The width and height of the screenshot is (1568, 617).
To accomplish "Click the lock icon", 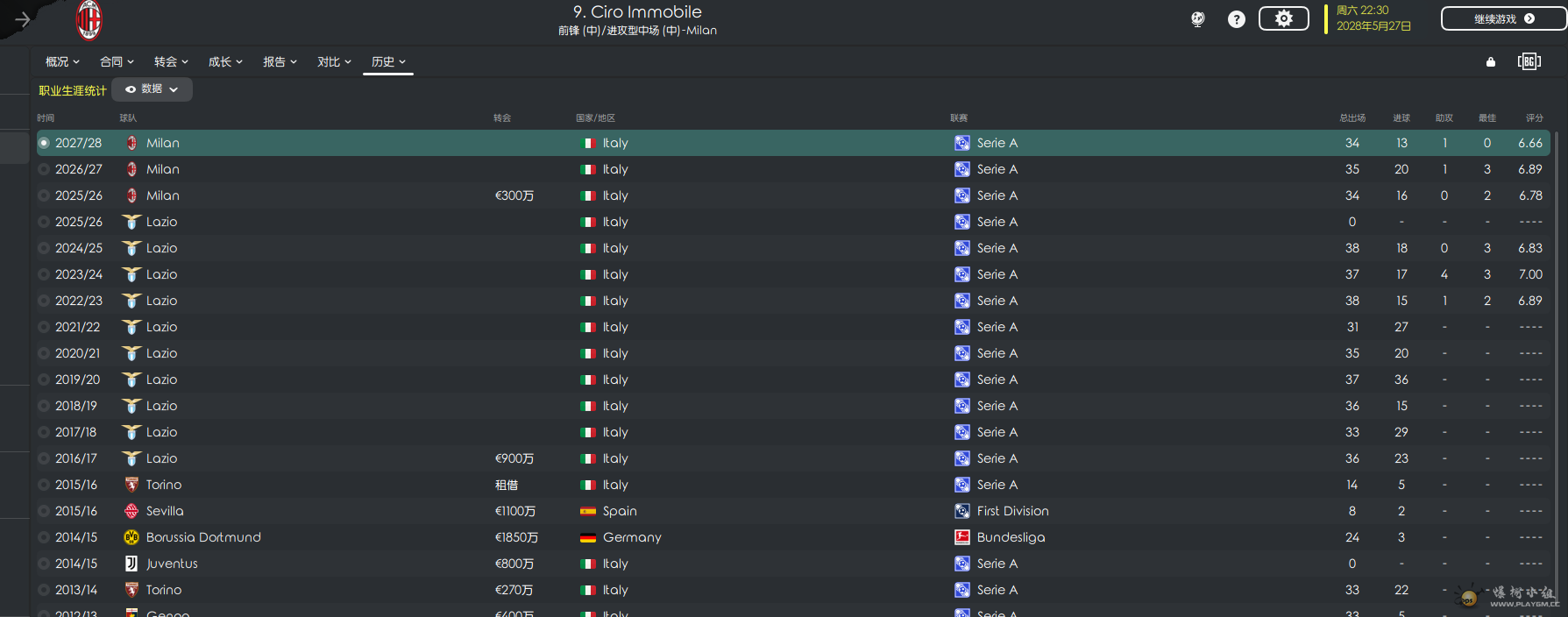I will pos(1491,61).
